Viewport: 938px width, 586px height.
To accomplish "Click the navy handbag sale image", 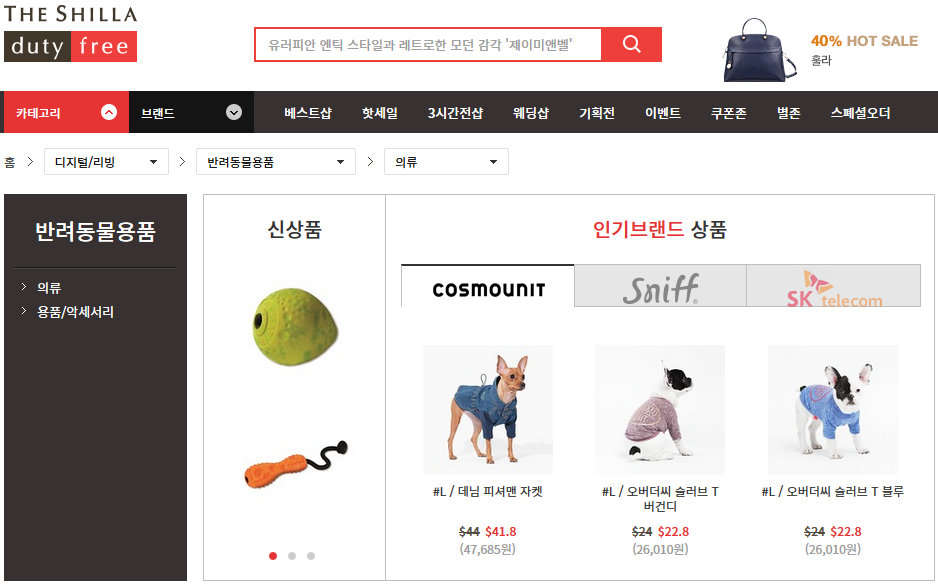I will 760,50.
